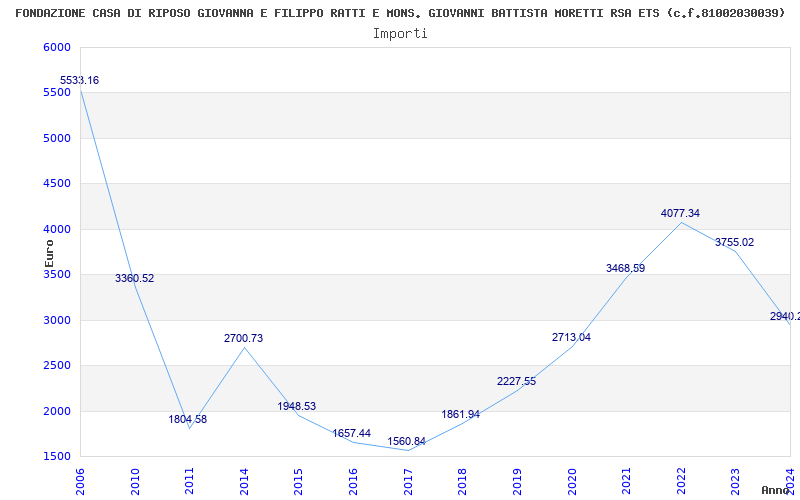The width and height of the screenshot is (800, 500).
Task: Select the 2020 x-axis year label
Action: pos(571,482)
